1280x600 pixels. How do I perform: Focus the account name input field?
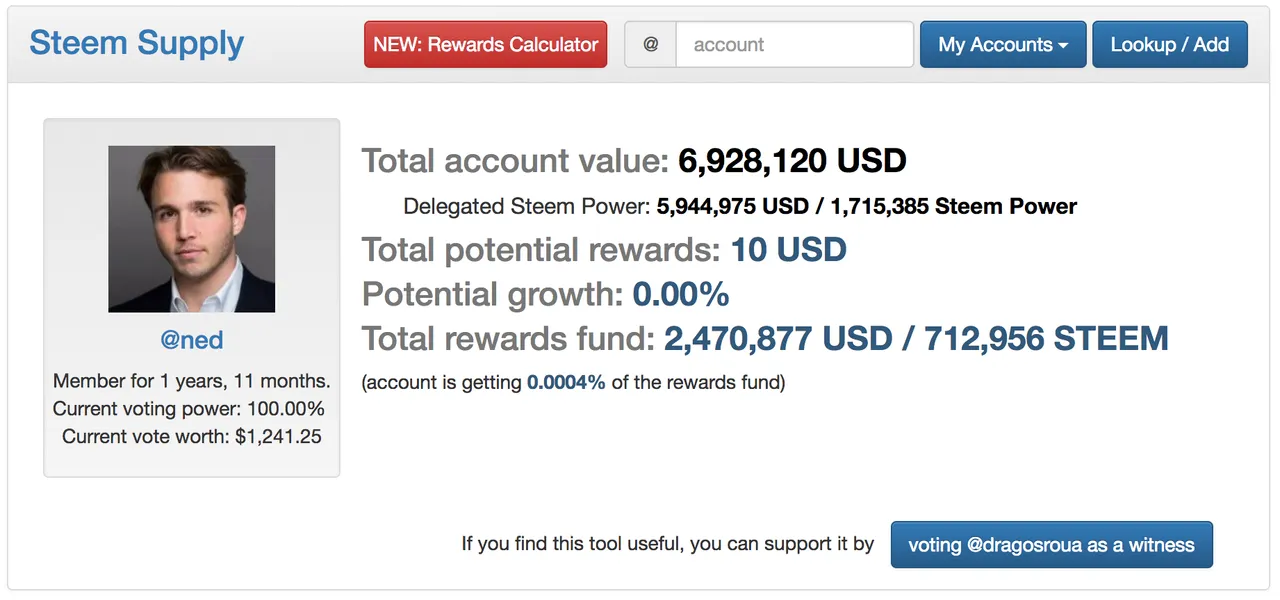coord(794,45)
